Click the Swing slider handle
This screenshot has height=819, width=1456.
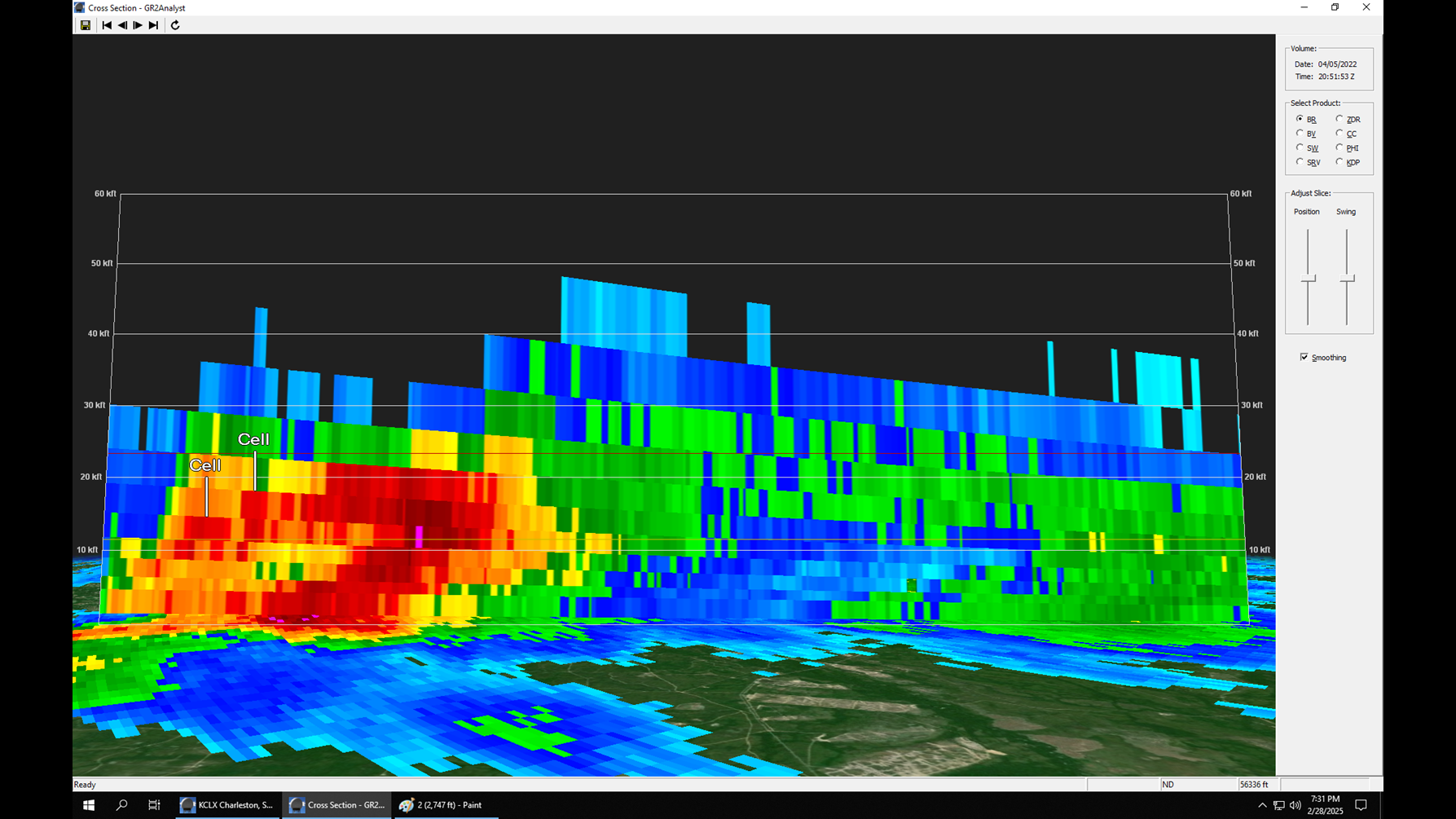point(1347,279)
